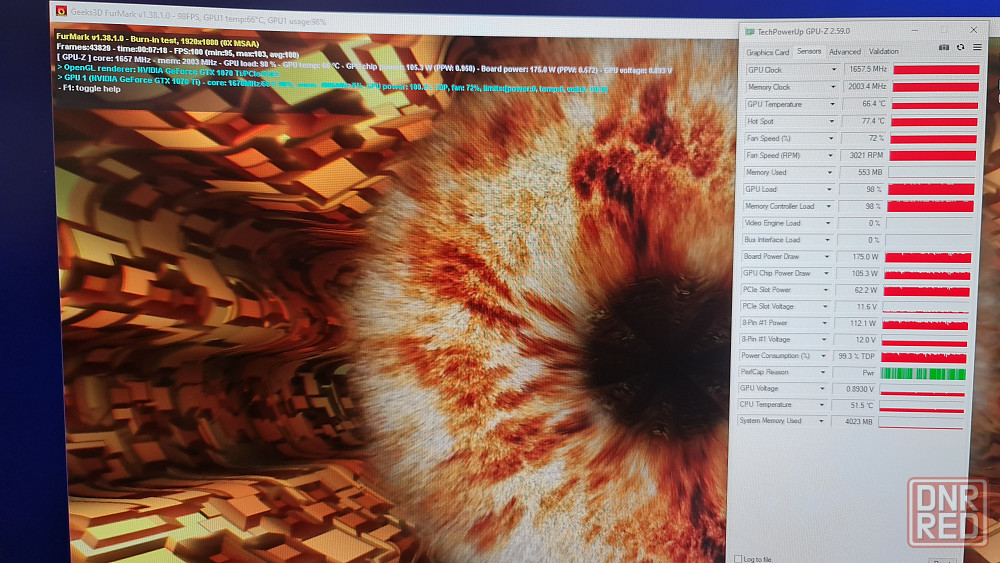Open the GPU-Z hamburger menu icon
This screenshot has height=563, width=1000.
click(977, 47)
